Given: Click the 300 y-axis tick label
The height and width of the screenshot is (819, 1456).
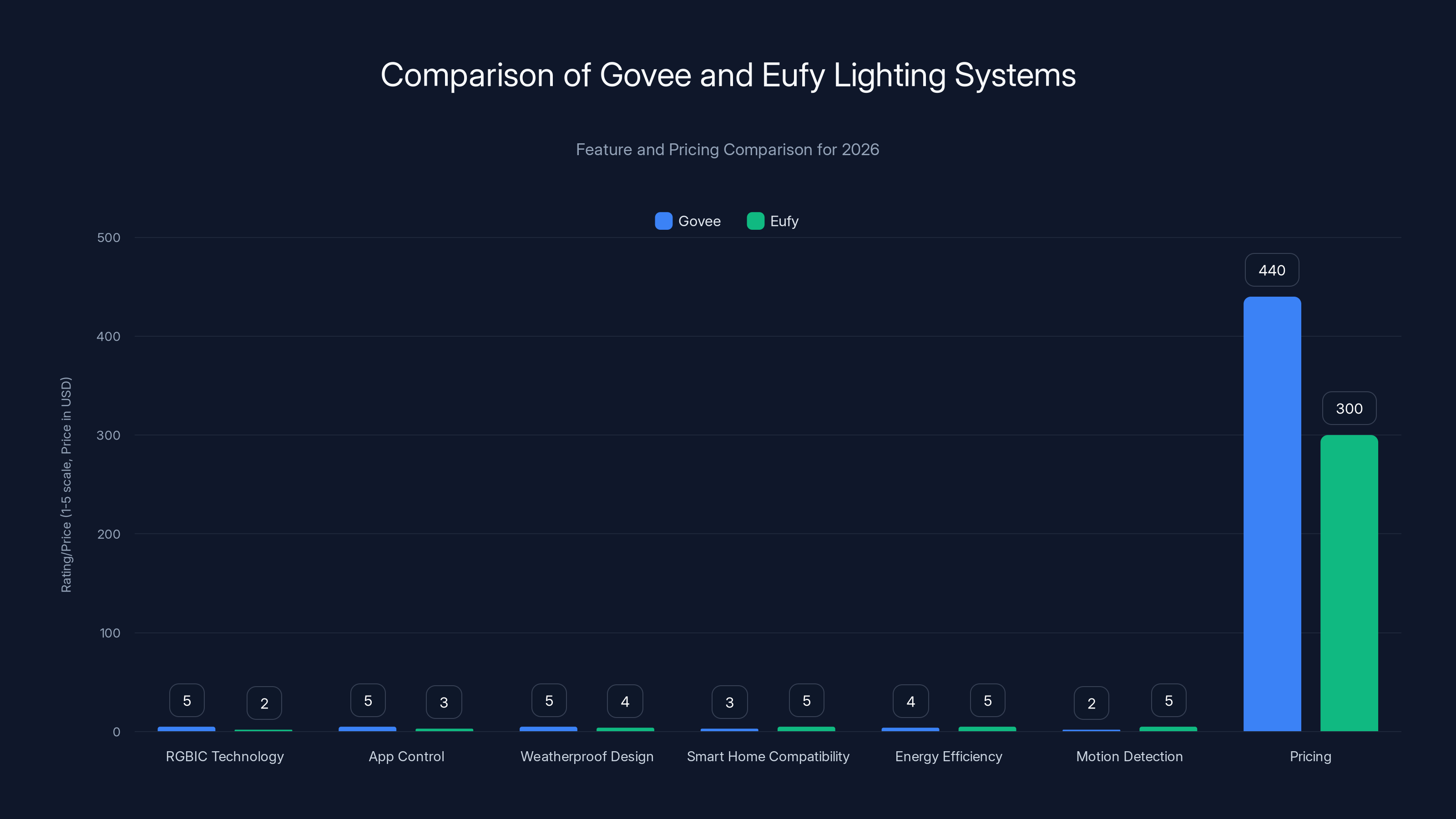Looking at the screenshot, I should click(x=109, y=435).
